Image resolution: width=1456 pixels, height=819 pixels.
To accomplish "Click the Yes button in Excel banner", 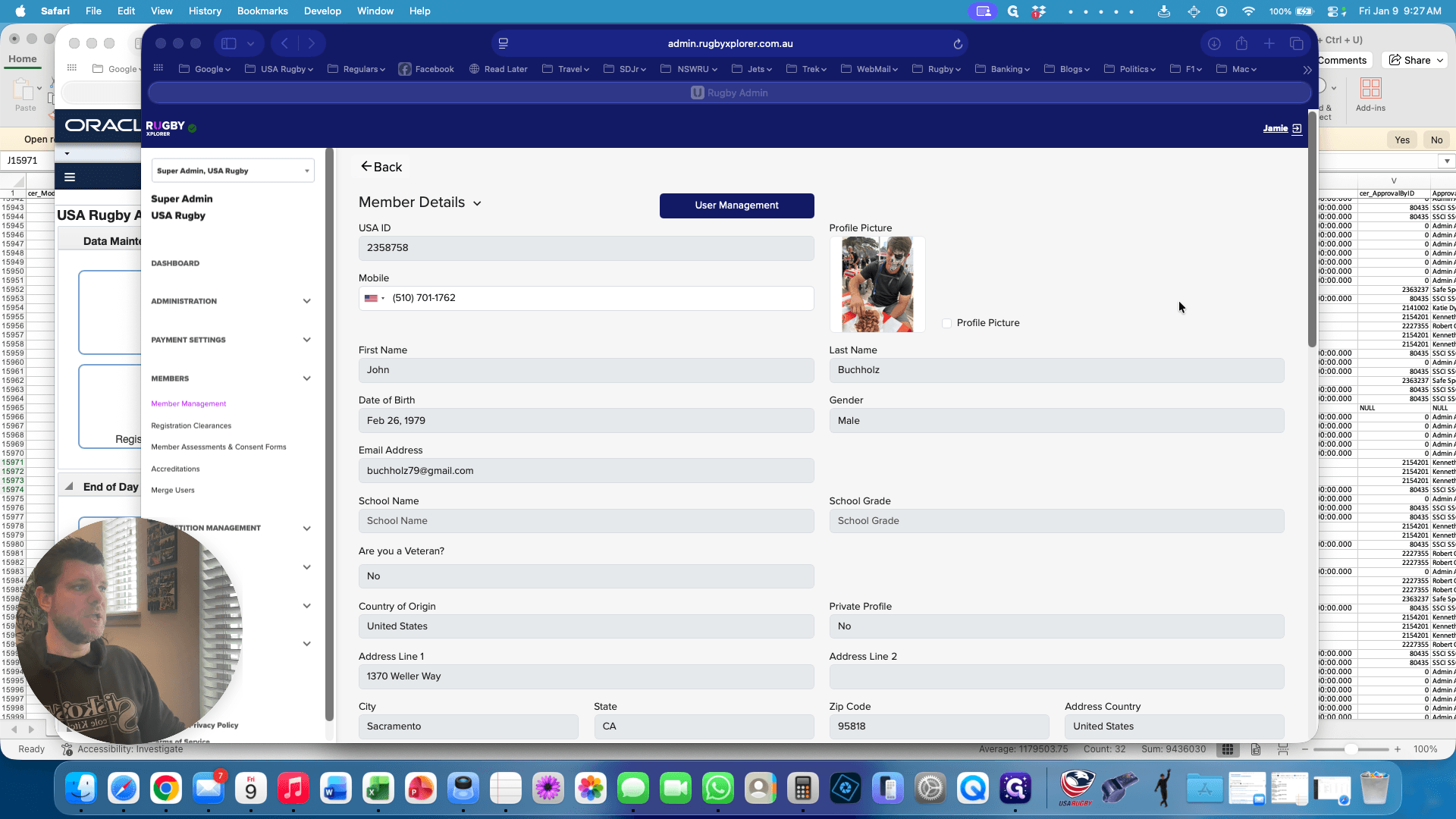I will 1402,140.
